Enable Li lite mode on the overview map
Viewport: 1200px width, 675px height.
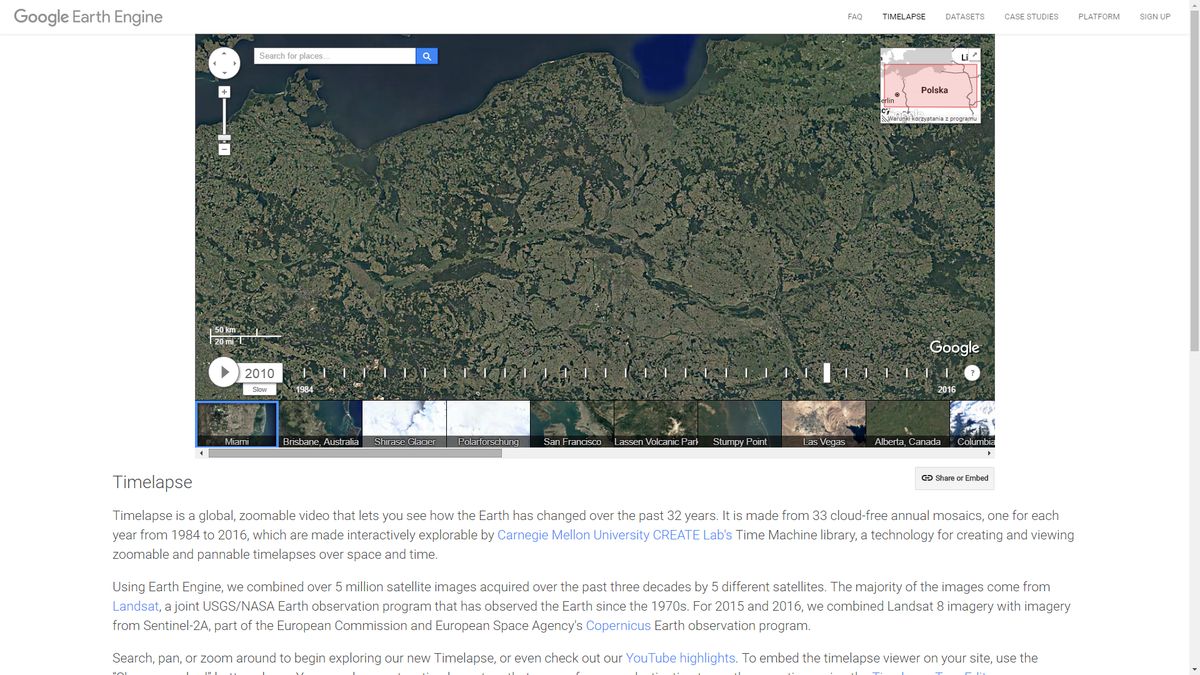(x=964, y=56)
